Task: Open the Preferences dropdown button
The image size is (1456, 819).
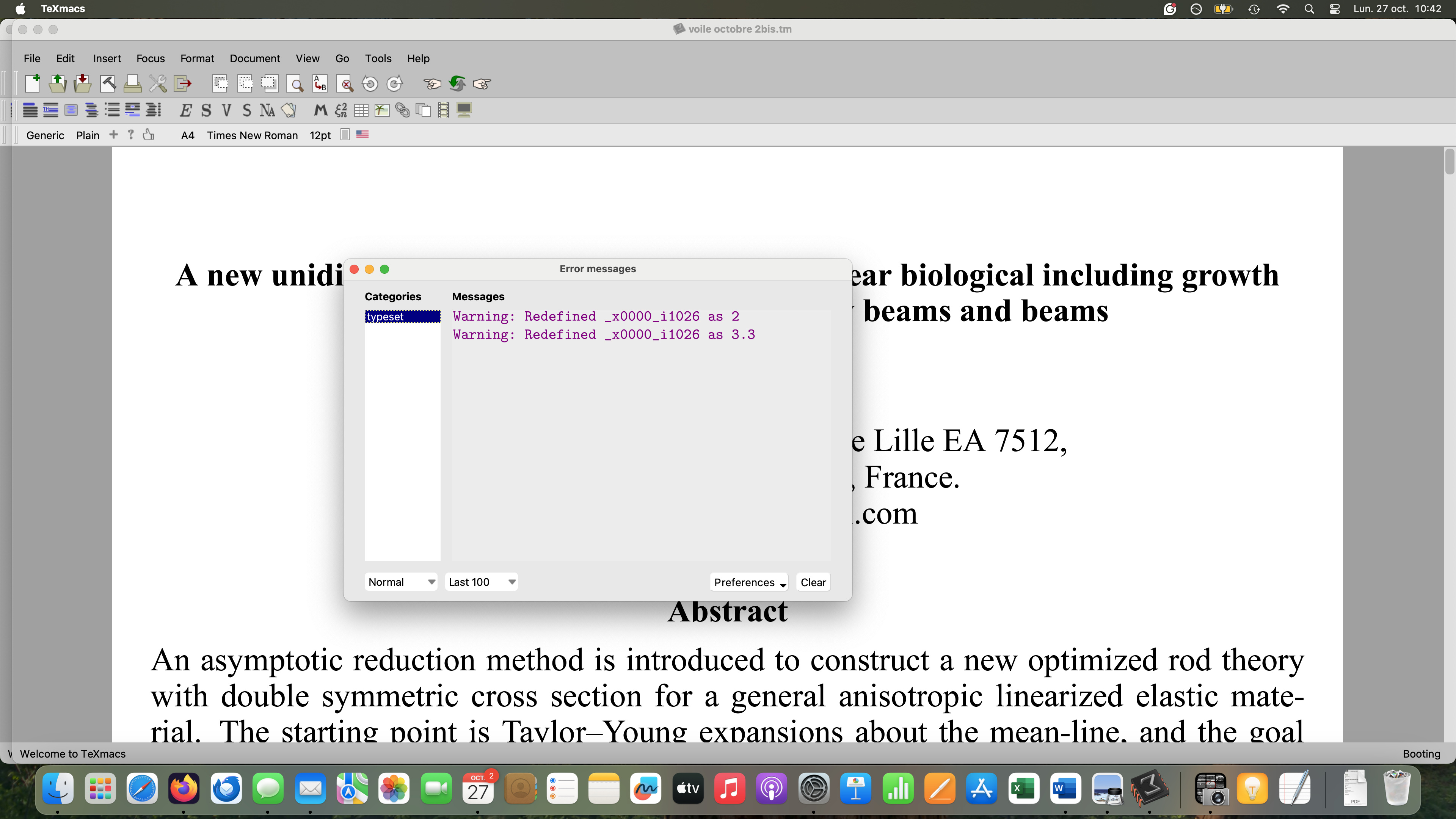Action: [x=748, y=582]
